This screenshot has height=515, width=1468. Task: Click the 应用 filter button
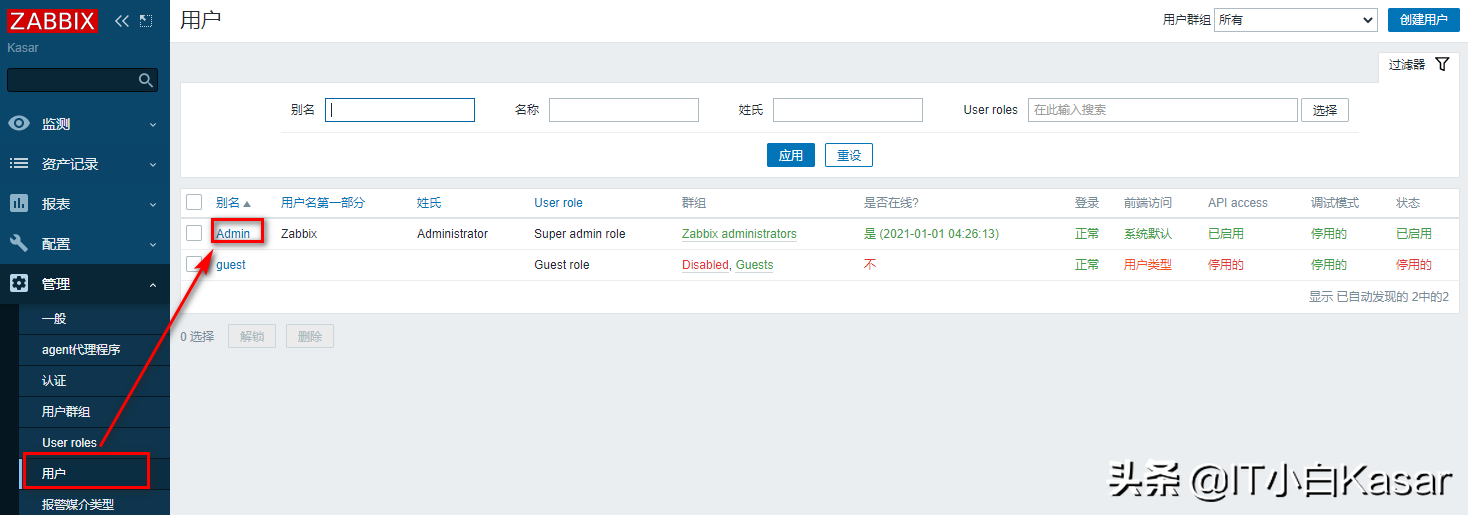(790, 155)
